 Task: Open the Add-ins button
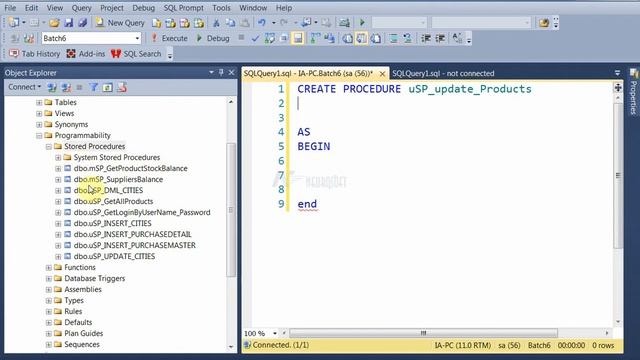click(86, 54)
